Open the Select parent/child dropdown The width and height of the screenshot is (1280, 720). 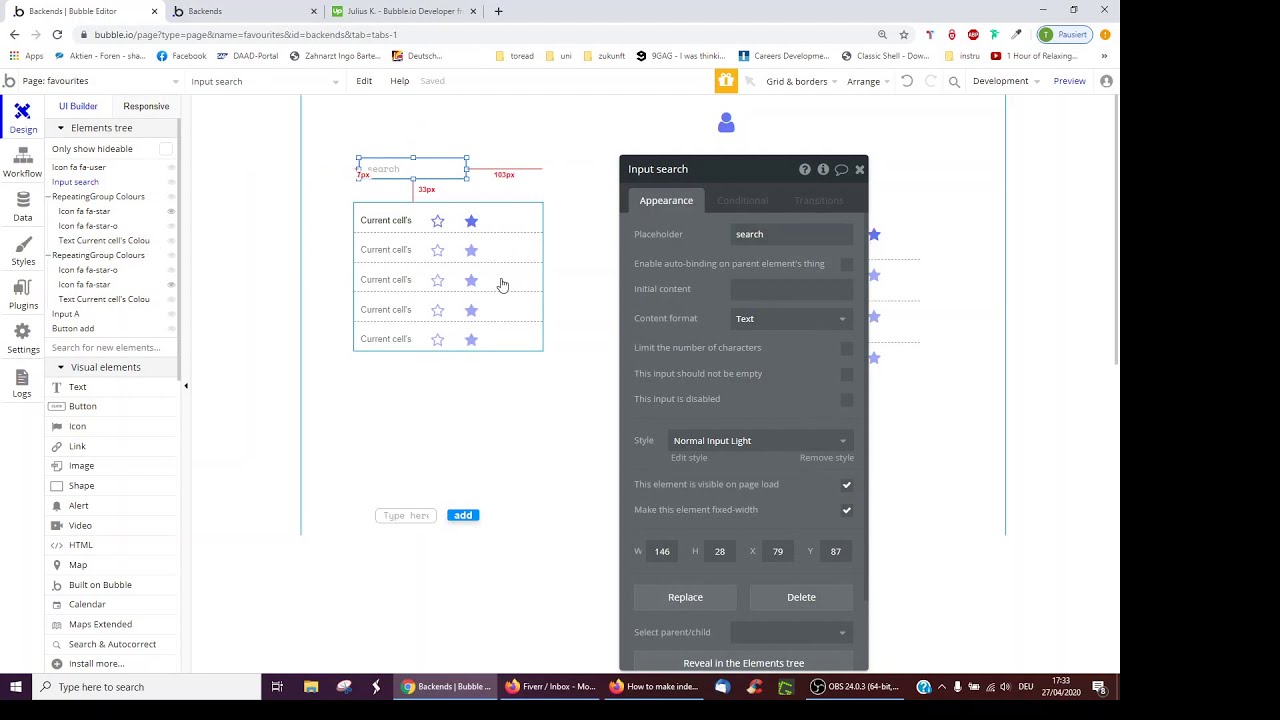[x=791, y=632]
